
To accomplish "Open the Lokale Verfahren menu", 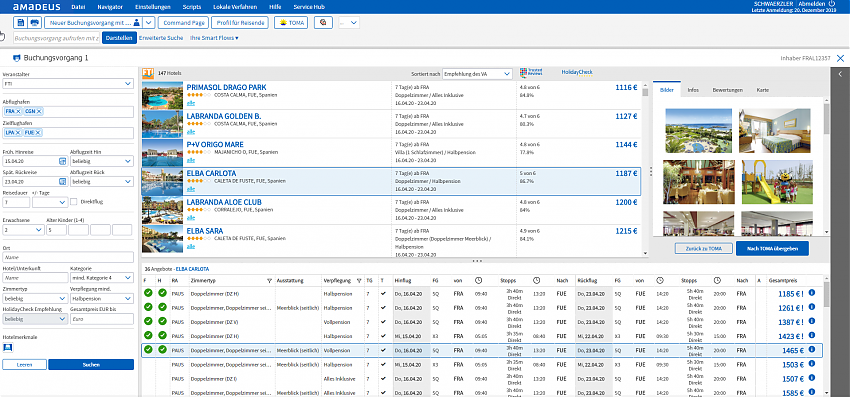I will 235,7.
